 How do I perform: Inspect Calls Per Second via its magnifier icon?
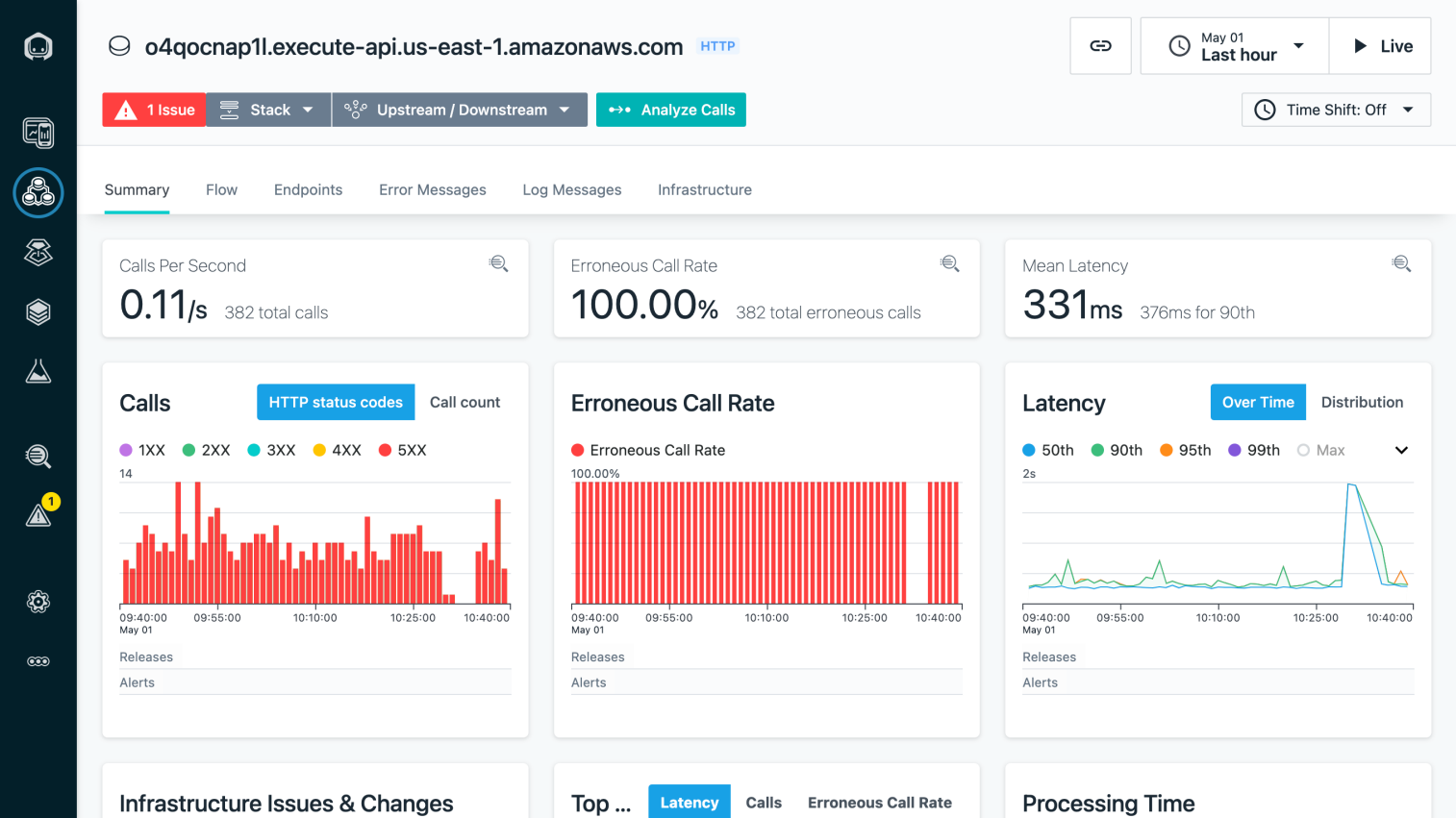pyautogui.click(x=498, y=263)
